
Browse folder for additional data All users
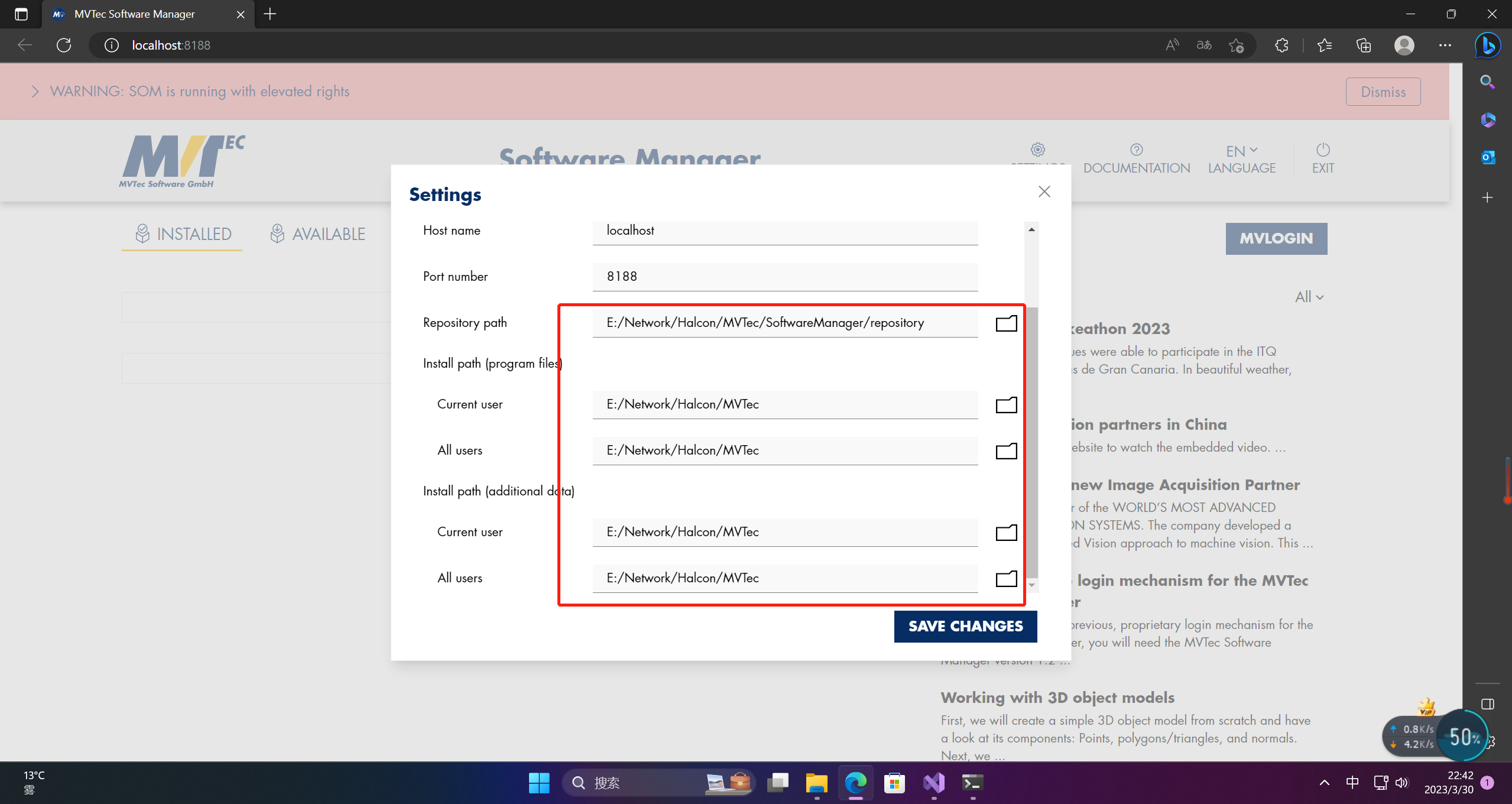click(1006, 579)
